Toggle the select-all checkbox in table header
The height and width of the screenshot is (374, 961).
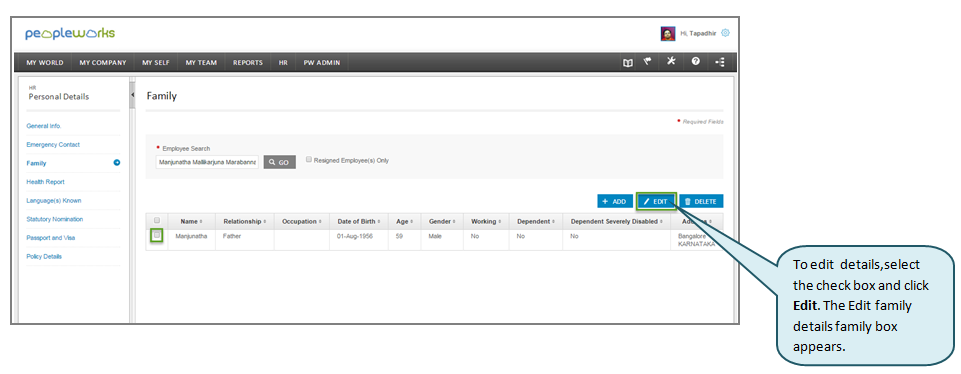tap(157, 220)
